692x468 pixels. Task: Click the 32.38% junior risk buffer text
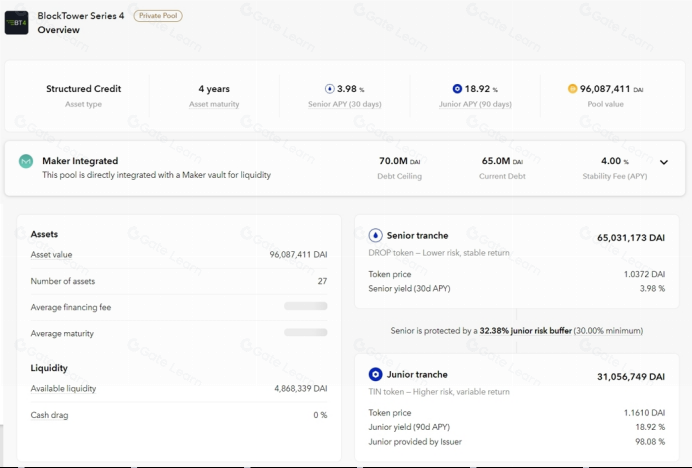pos(526,331)
